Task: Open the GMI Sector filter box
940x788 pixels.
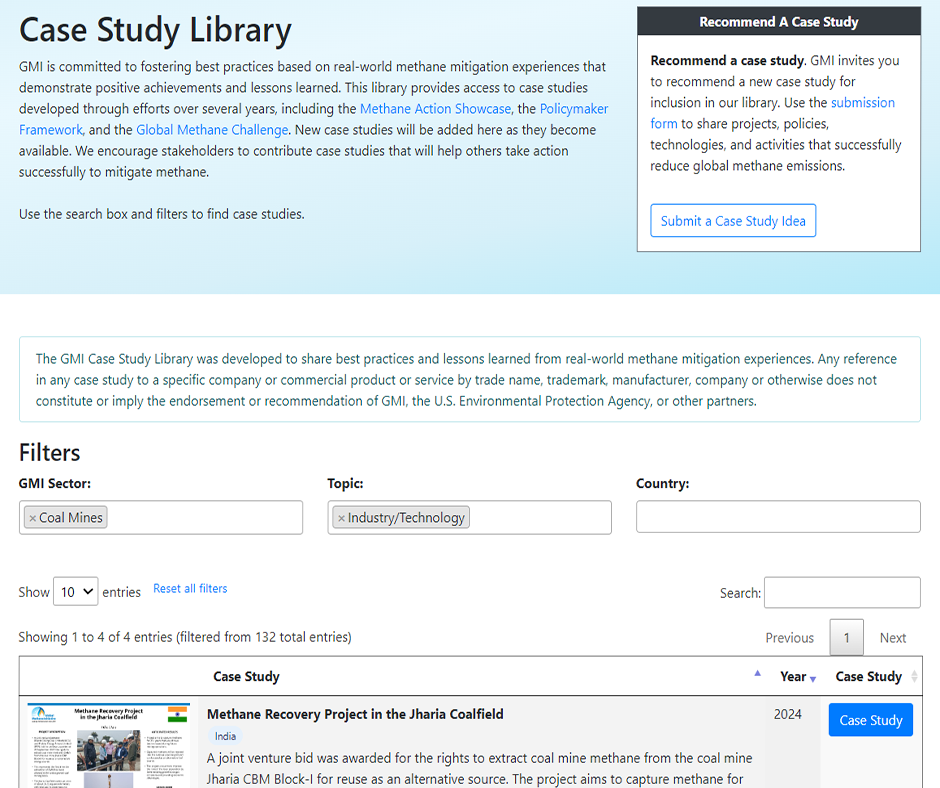Action: point(200,518)
